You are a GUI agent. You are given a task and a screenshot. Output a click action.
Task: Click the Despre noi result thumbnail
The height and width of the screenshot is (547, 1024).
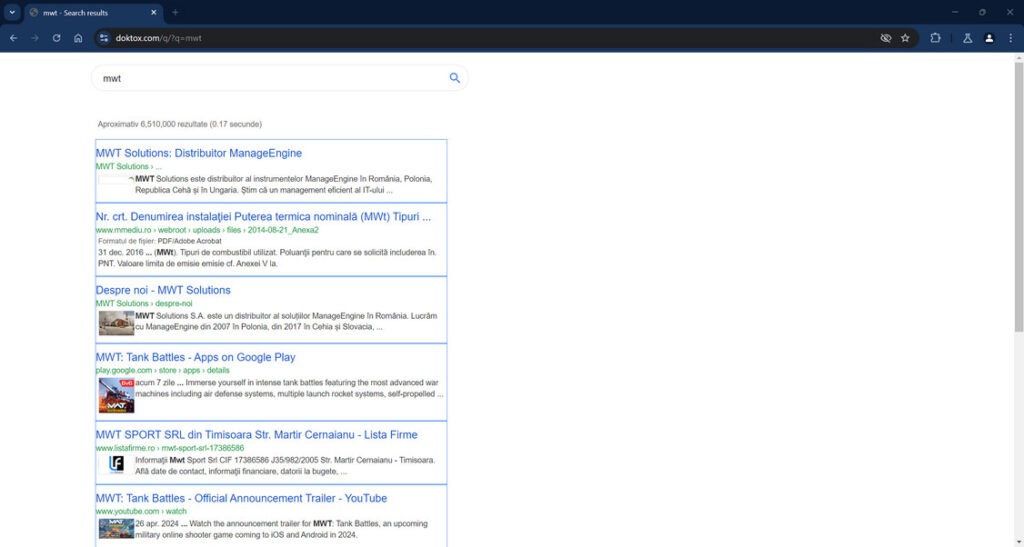pos(116,323)
